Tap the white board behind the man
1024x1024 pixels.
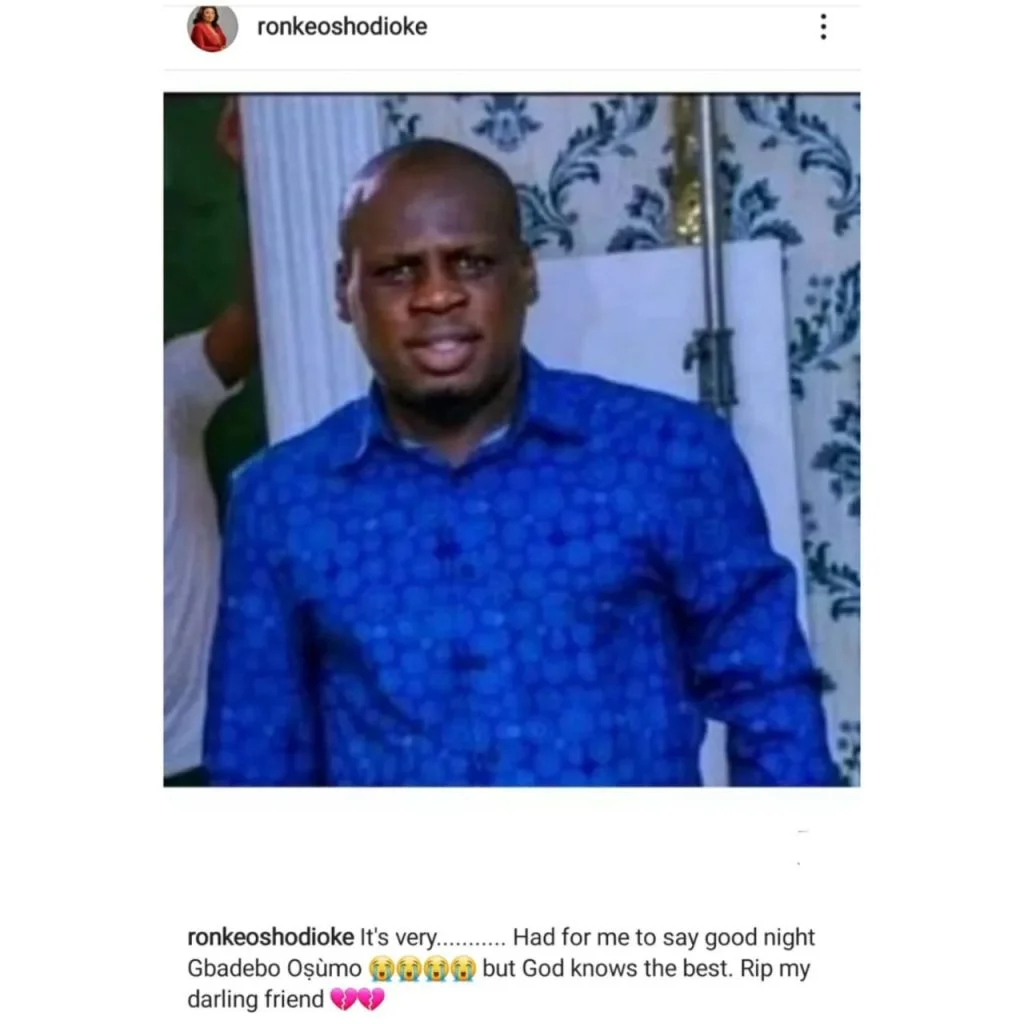click(653, 313)
